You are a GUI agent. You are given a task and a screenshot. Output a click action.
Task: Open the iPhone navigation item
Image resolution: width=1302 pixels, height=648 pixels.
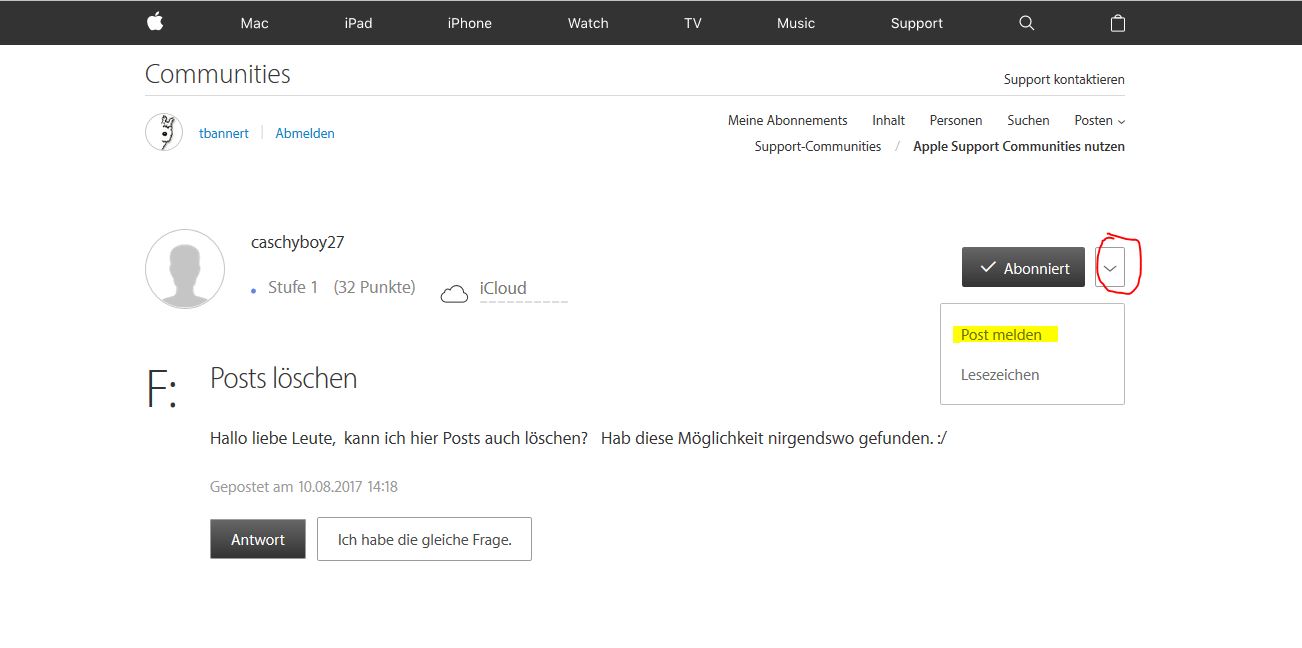click(x=470, y=23)
